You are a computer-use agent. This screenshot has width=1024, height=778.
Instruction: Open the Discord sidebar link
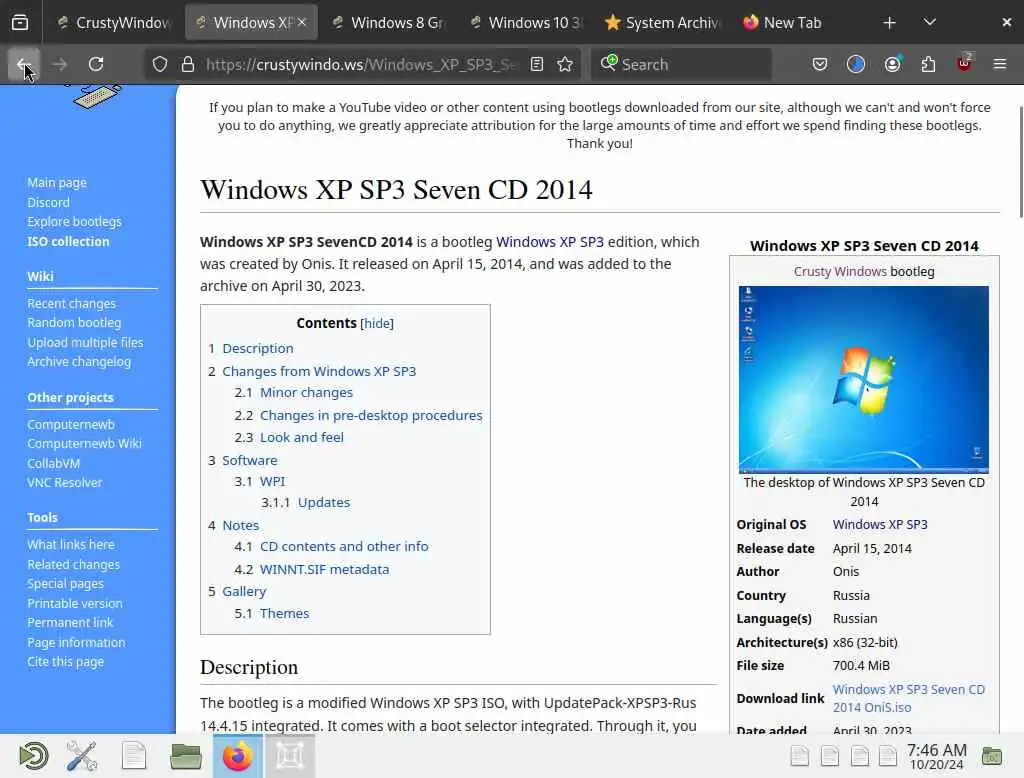point(48,203)
